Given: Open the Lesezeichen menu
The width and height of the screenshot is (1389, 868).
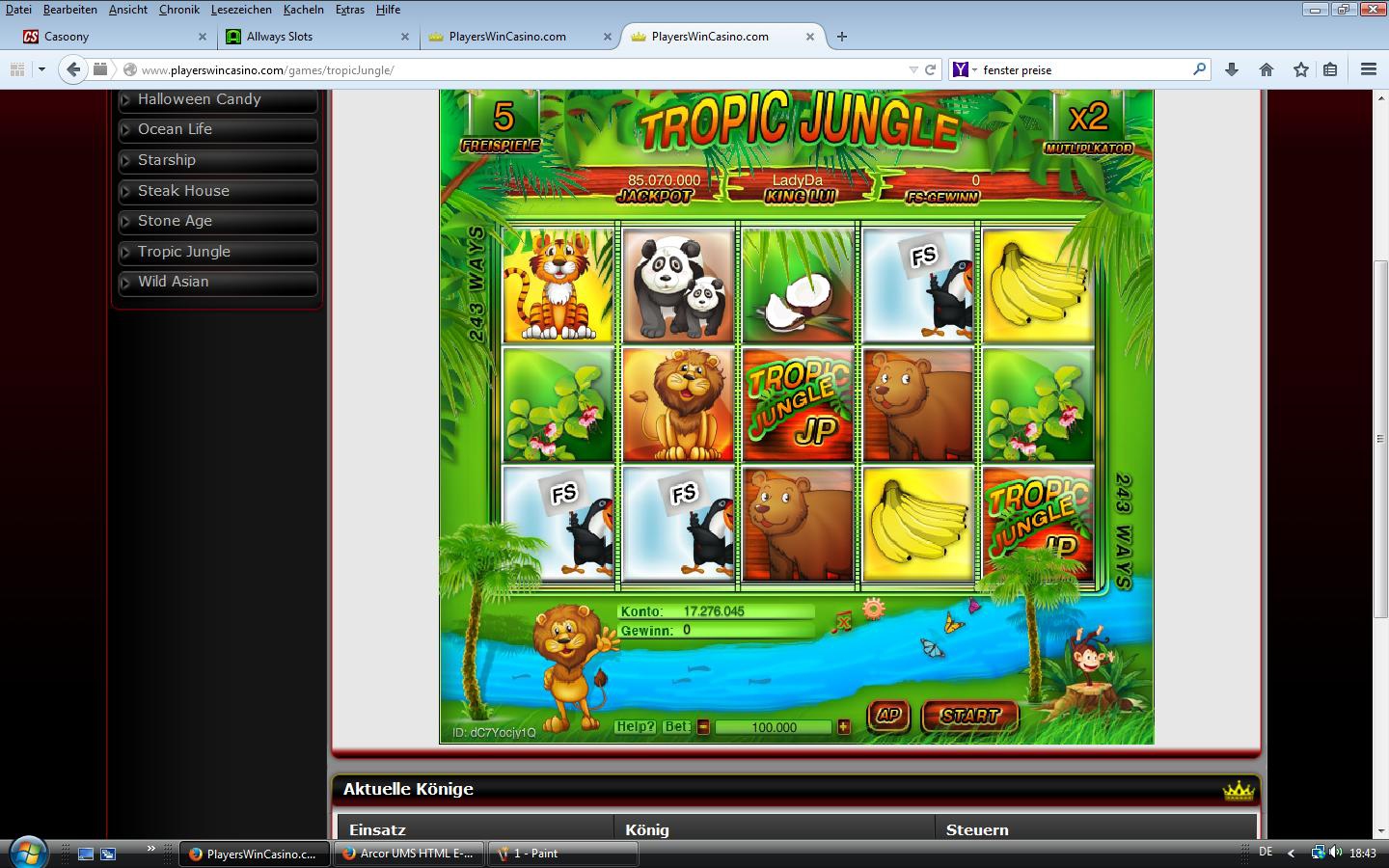Looking at the screenshot, I should pyautogui.click(x=241, y=10).
